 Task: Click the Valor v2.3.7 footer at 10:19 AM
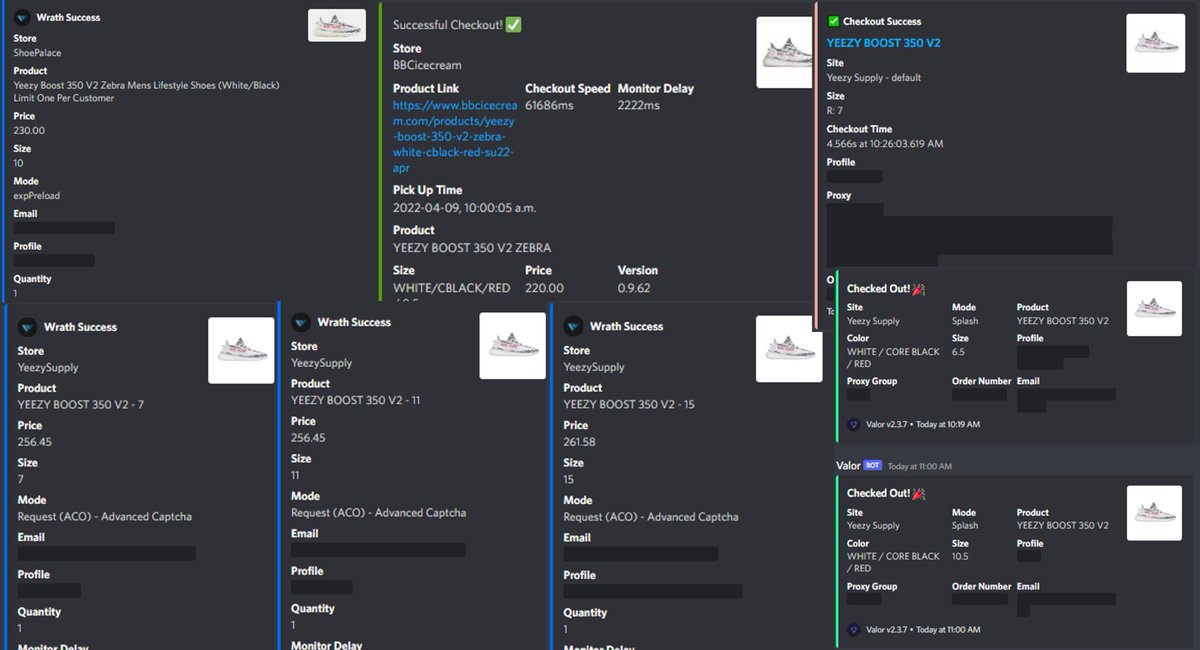tap(923, 425)
